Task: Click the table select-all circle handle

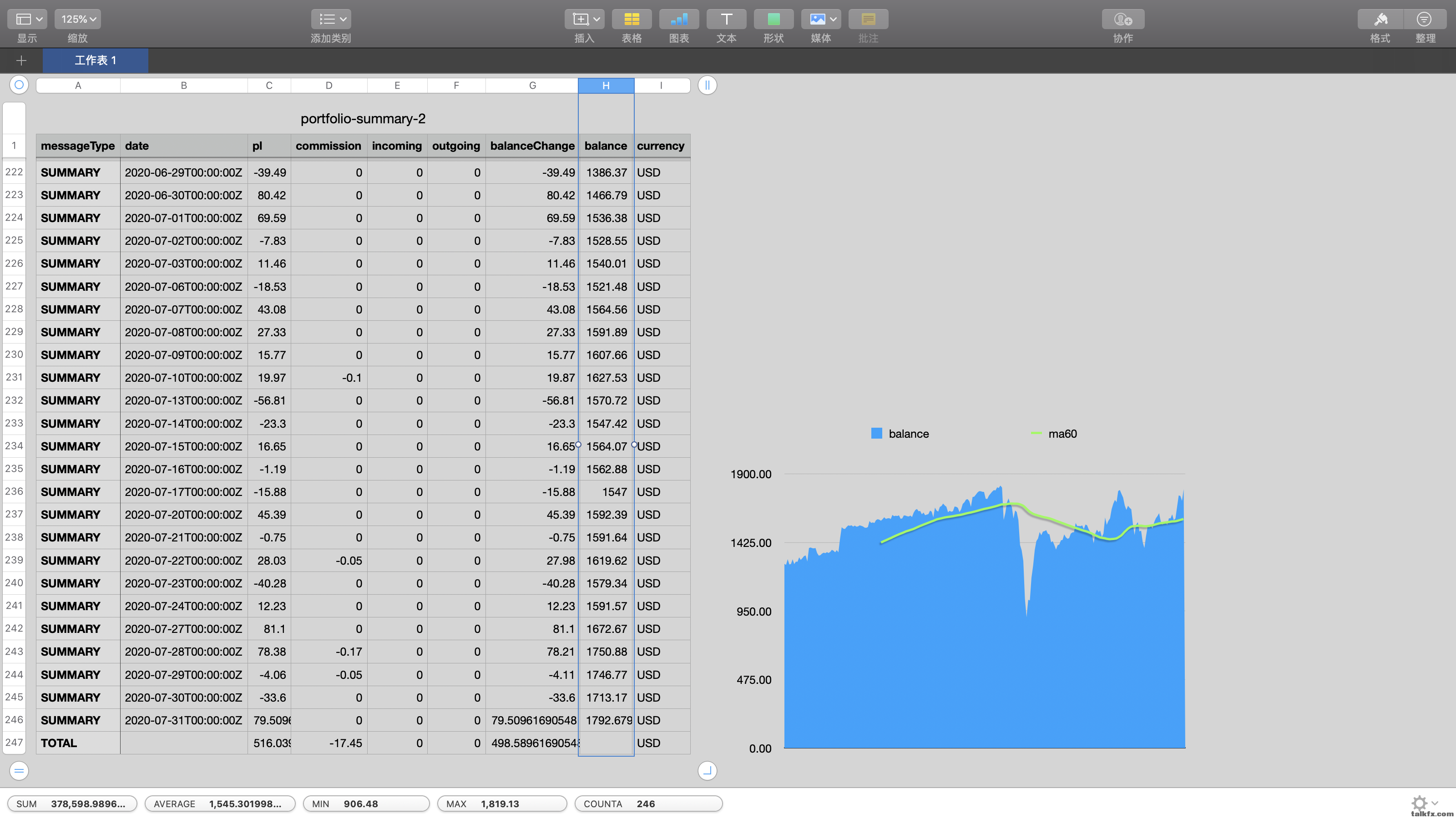Action: [19, 85]
